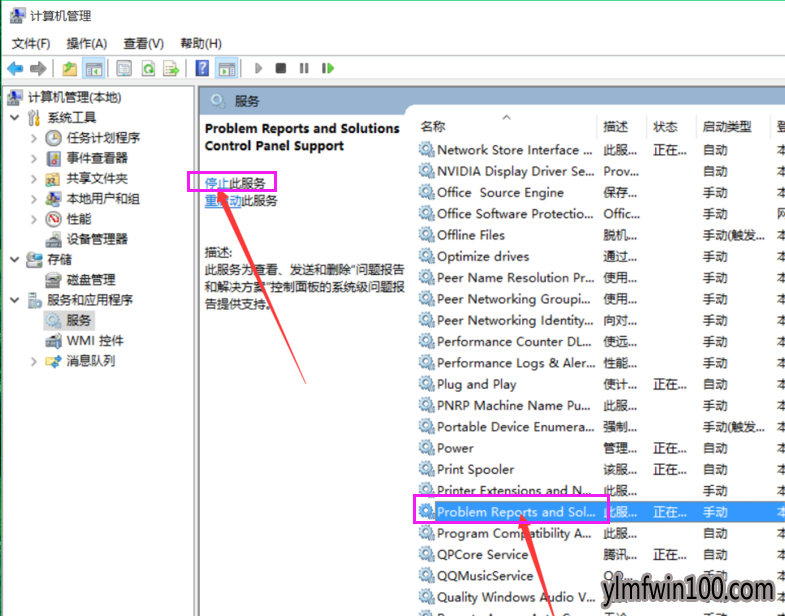
Task: Select the NVIDIA Display Driver service
Action: click(516, 171)
